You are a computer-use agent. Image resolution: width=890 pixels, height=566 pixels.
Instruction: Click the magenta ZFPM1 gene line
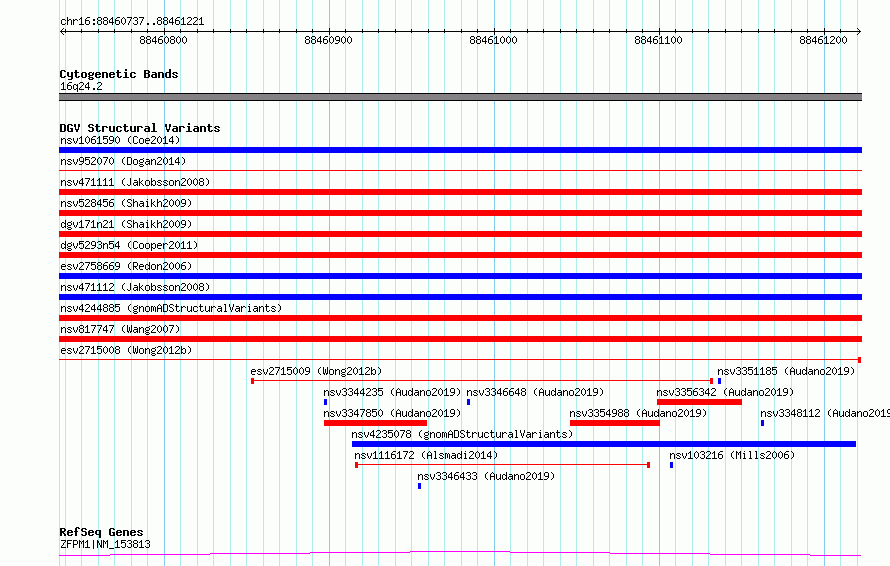tap(460, 554)
